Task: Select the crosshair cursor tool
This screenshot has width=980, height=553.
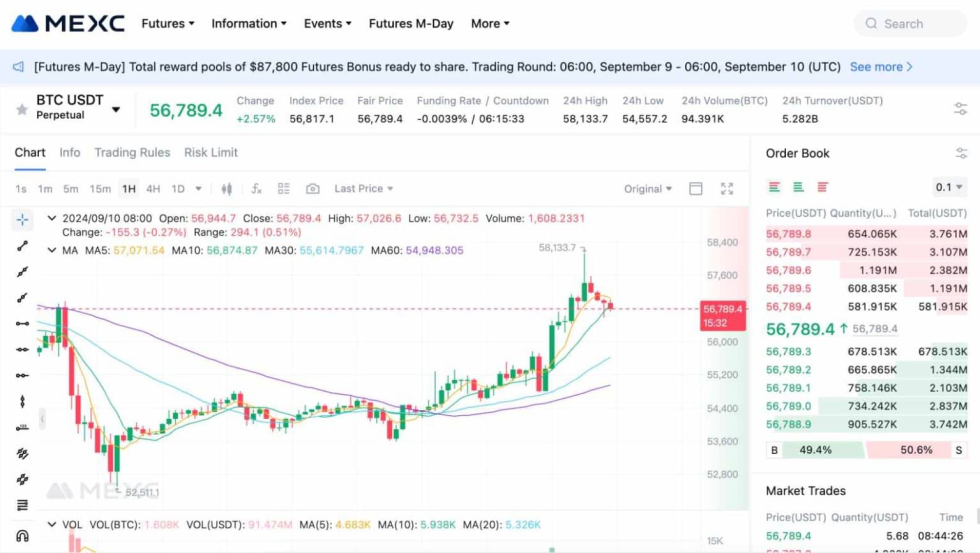Action: coord(22,220)
